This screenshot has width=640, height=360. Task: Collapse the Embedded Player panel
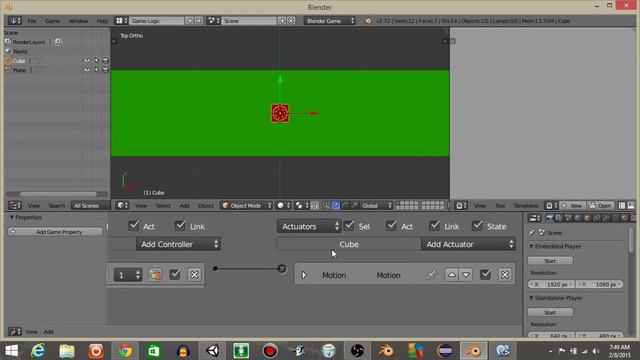pos(531,246)
